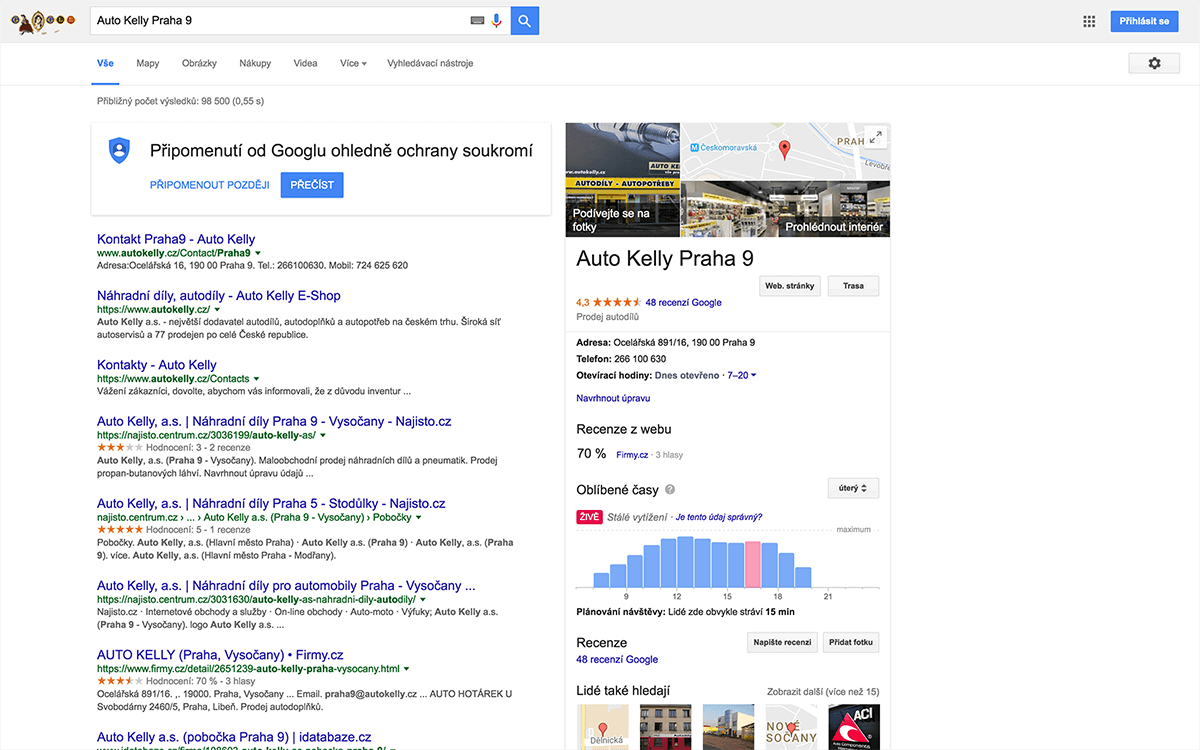Open Náhradní díly, autodíly - Auto Kelly E-Shop result
1200x750 pixels.
pyautogui.click(x=219, y=296)
